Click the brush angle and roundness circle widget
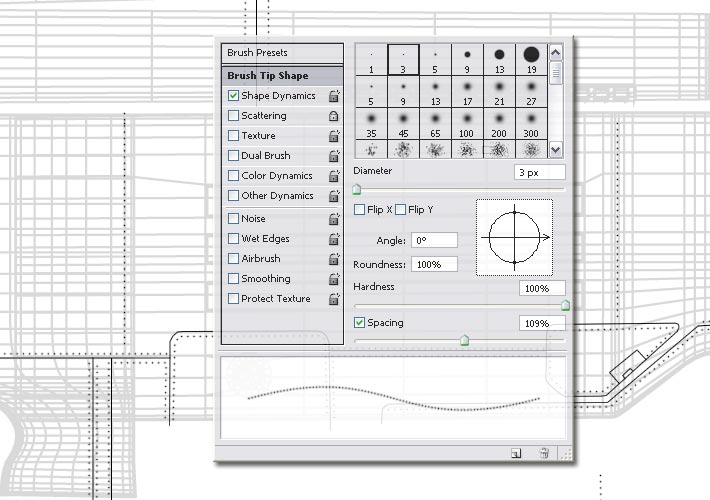 (x=514, y=237)
